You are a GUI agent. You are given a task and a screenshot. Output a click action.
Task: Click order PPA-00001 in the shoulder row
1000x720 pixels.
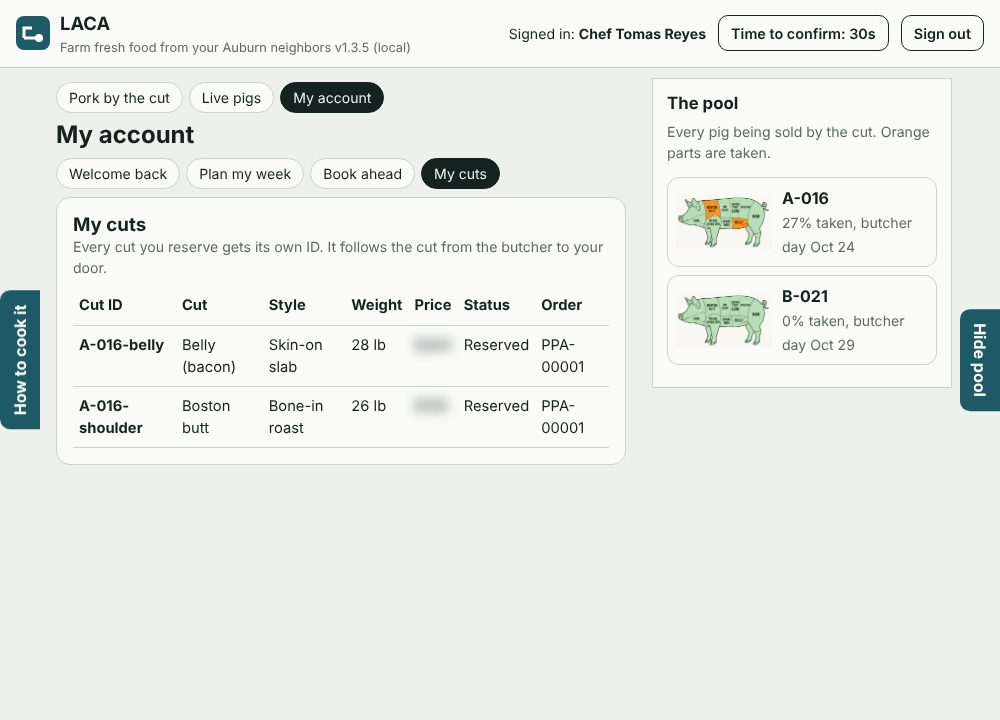pyautogui.click(x=563, y=417)
